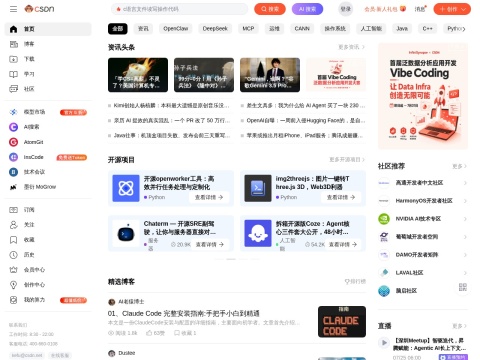
Task: Click 查看详情 on the img2threejs card
Action: tap(341, 197)
